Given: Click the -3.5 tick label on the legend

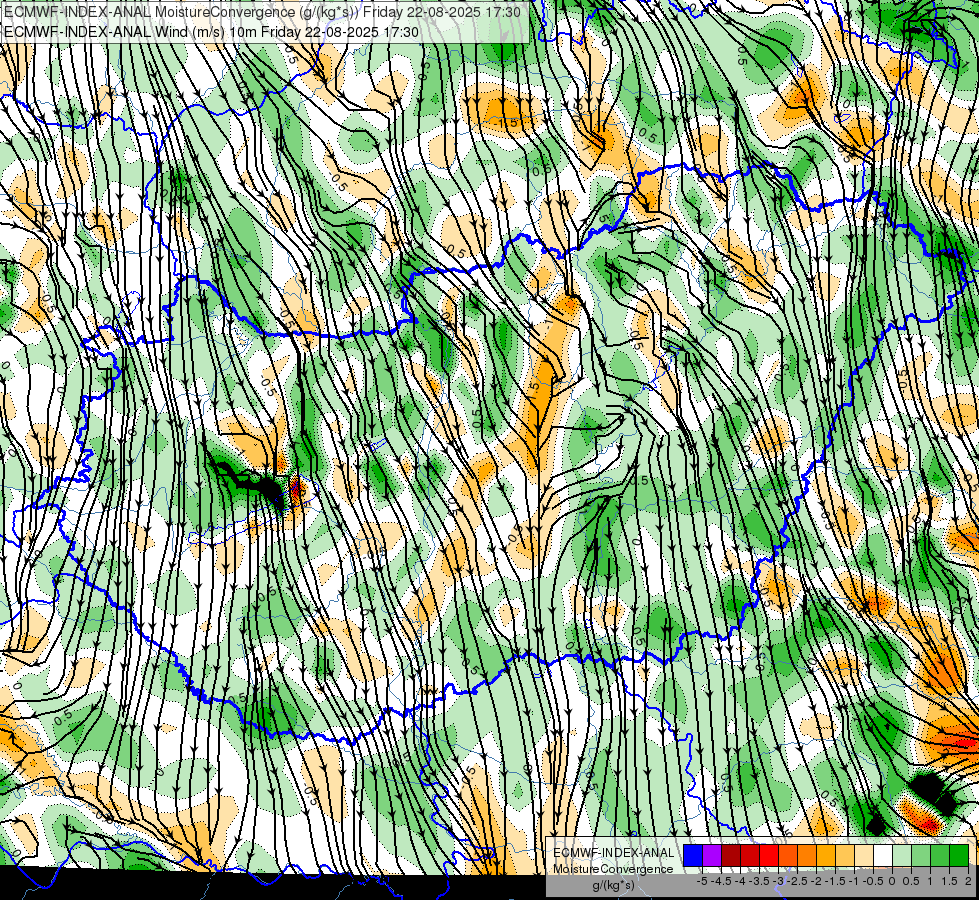Looking at the screenshot, I should click(x=761, y=881).
